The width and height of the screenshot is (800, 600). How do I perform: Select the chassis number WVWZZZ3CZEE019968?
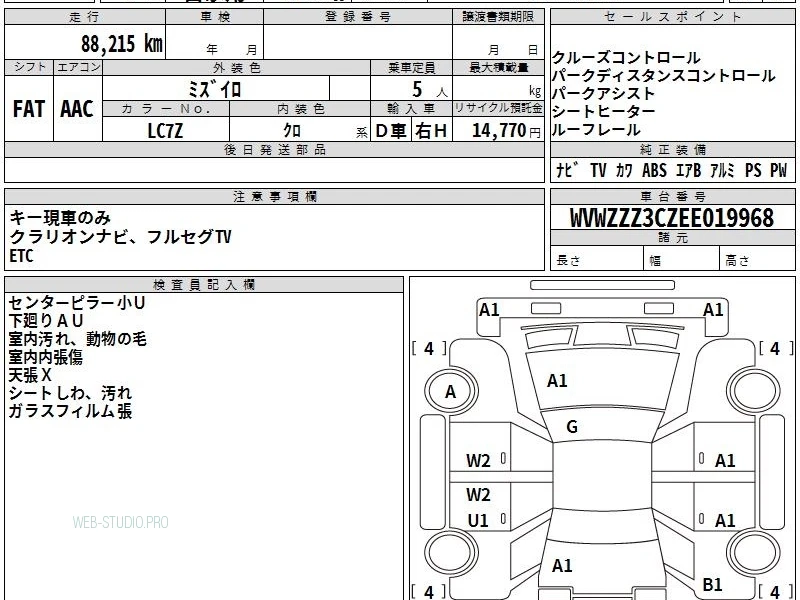coord(672,218)
